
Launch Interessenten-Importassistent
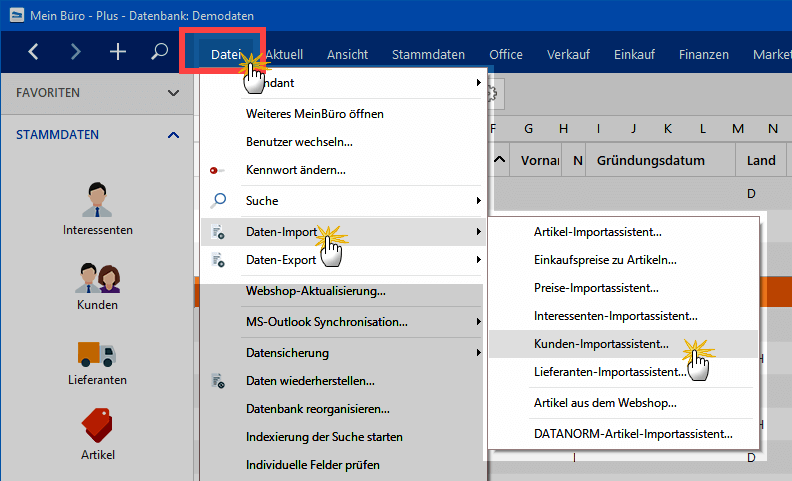pos(623,316)
